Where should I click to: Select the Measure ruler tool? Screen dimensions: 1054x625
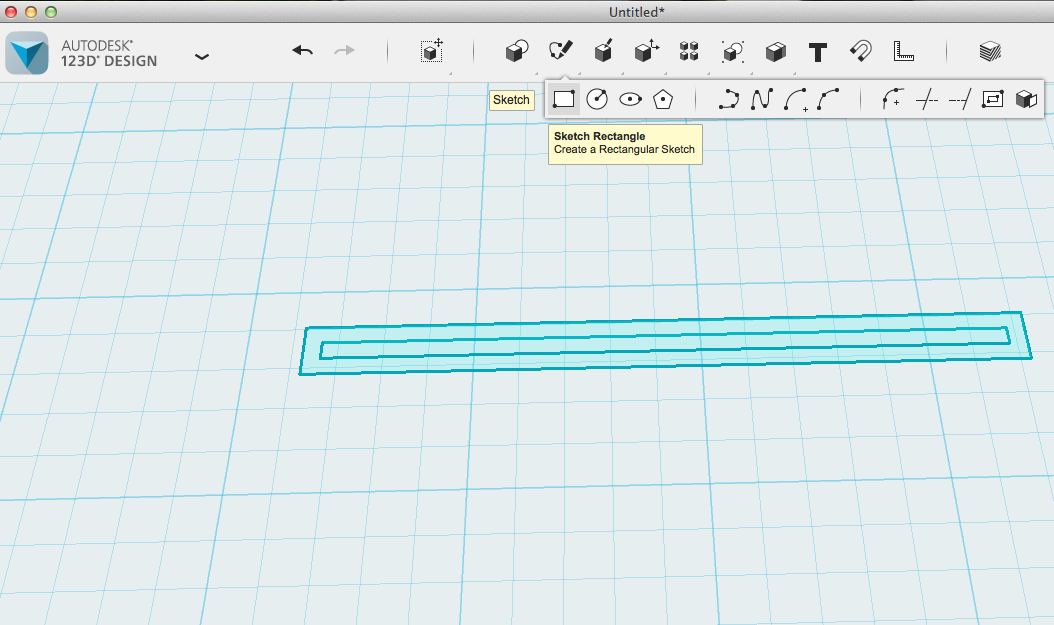coord(903,51)
